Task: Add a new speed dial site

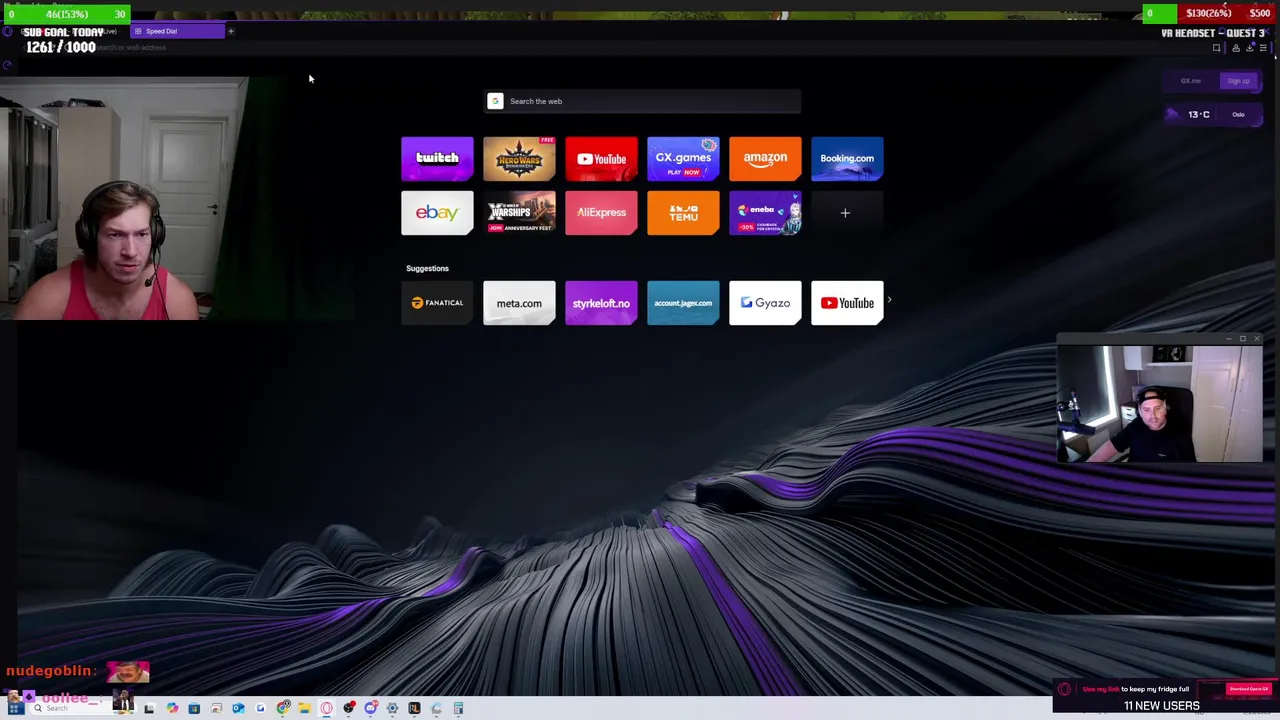Action: point(846,213)
